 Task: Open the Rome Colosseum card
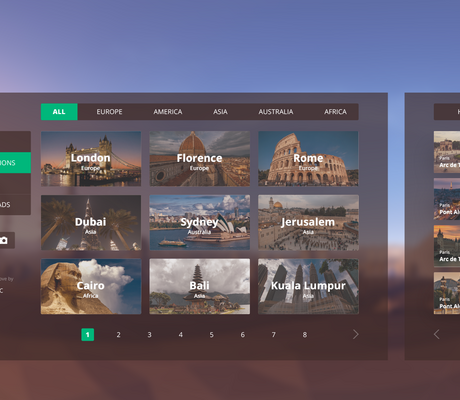(x=308, y=159)
